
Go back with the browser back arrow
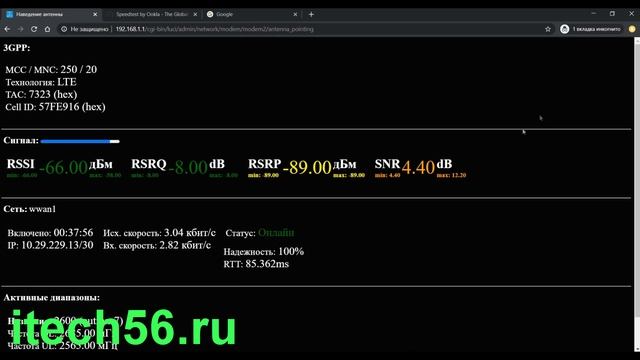[7, 29]
